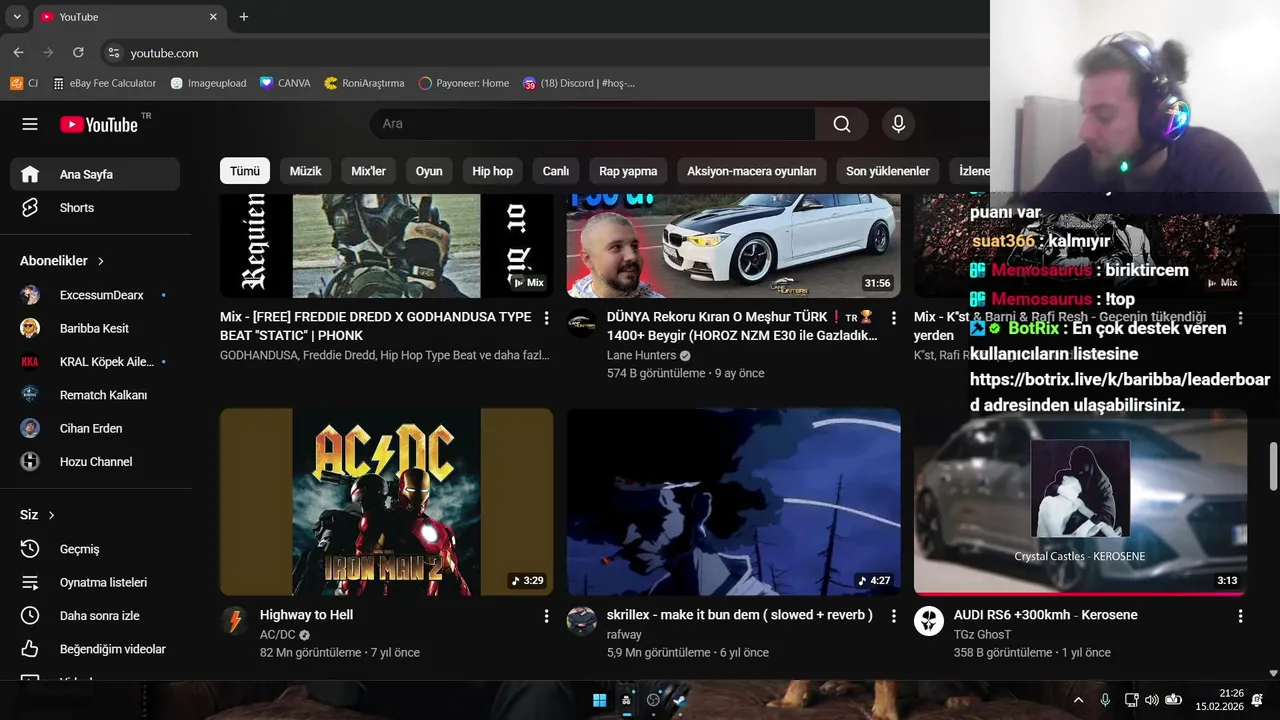Open the Imageupload bookmark
This screenshot has height=720, width=1280.
tap(208, 83)
